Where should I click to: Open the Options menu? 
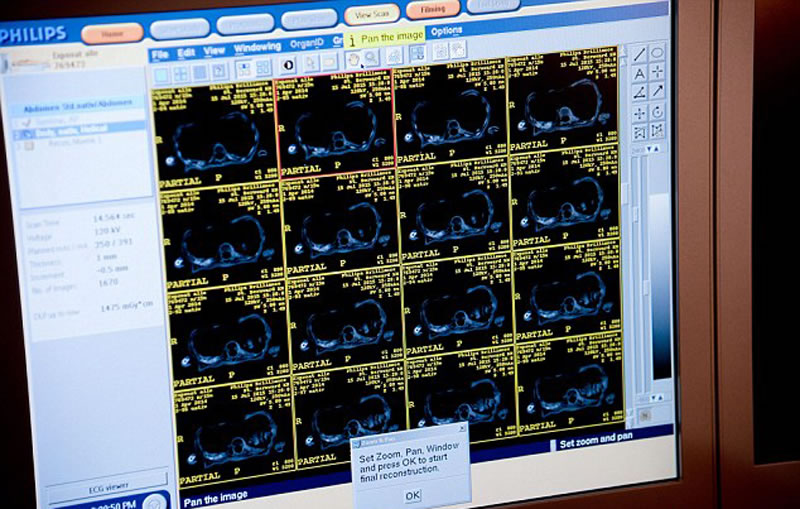point(446,31)
